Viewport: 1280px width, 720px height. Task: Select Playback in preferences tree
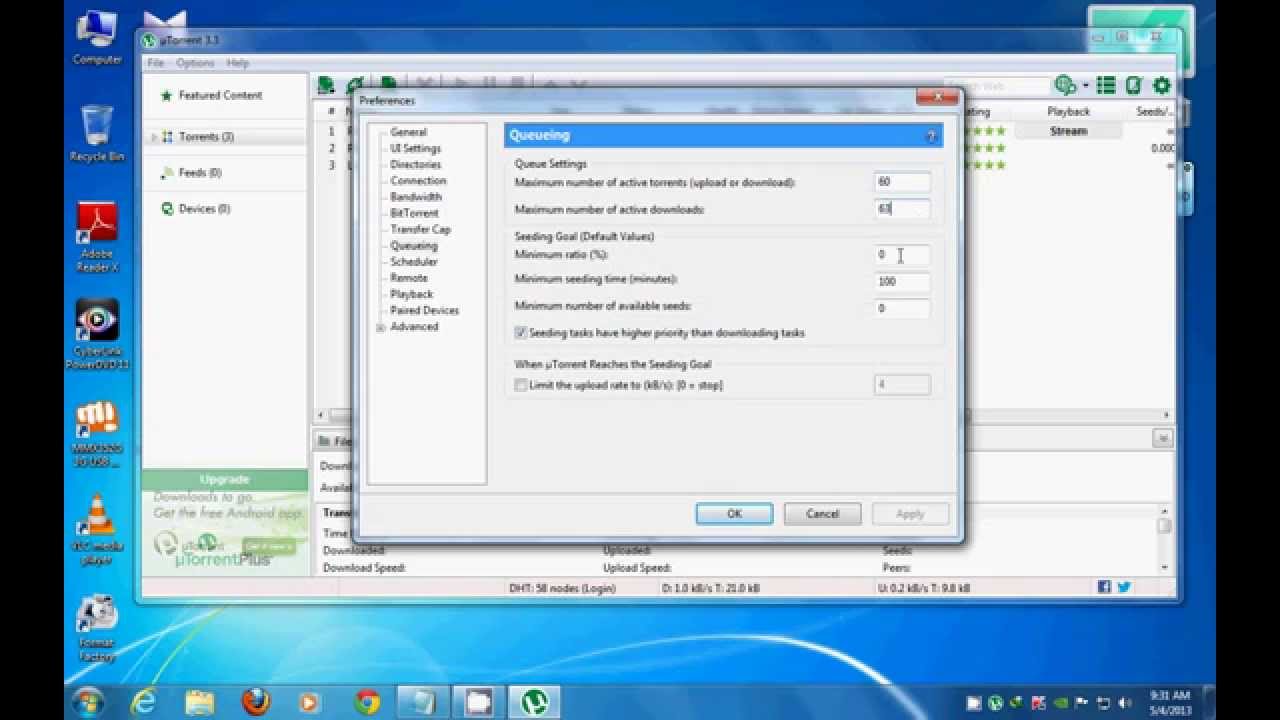411,294
